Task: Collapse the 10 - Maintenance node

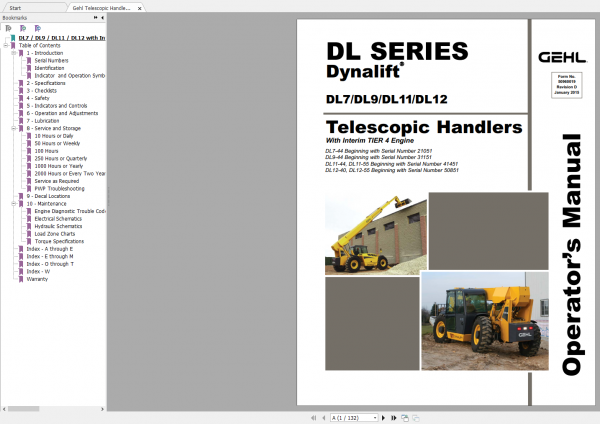Action: tap(13, 204)
